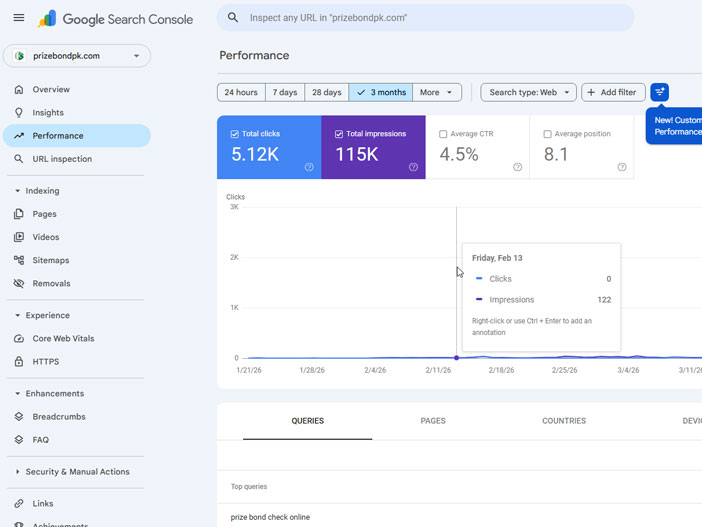Click the Overview home icon
702x527 pixels.
19,90
